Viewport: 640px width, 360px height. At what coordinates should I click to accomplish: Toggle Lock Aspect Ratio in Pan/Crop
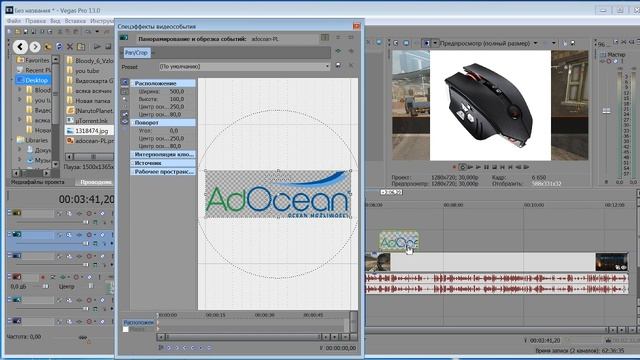(x=124, y=114)
